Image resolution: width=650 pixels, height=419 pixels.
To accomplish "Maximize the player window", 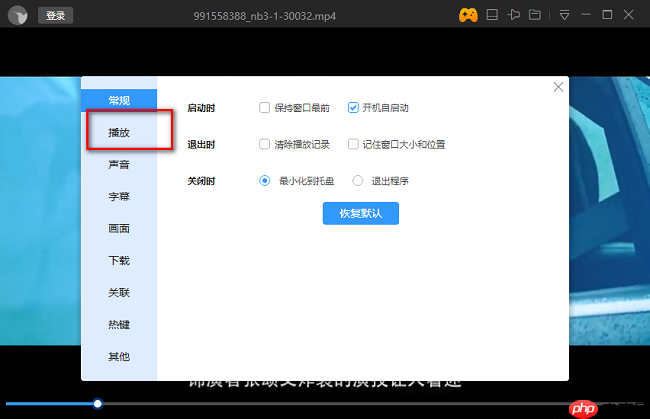I will tap(607, 15).
